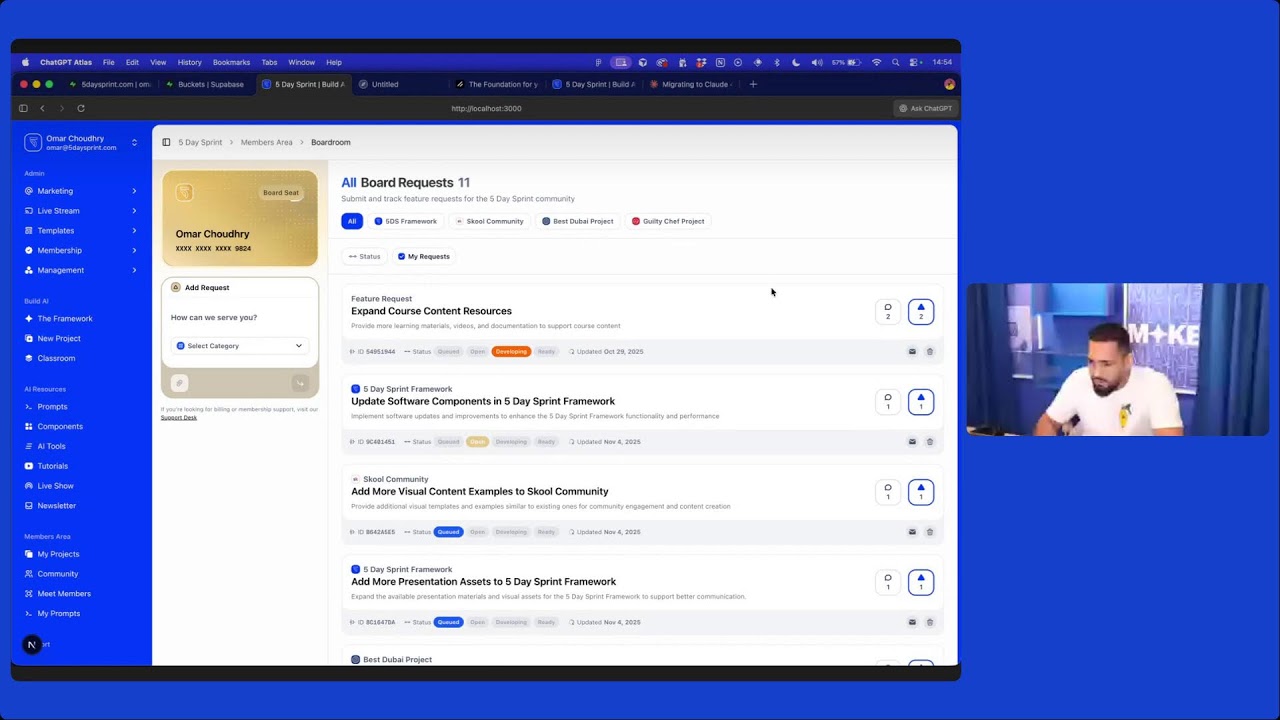Screen dimensions: 1280x720
Task: Go to Members Area breadcrumb
Action: (x=266, y=142)
